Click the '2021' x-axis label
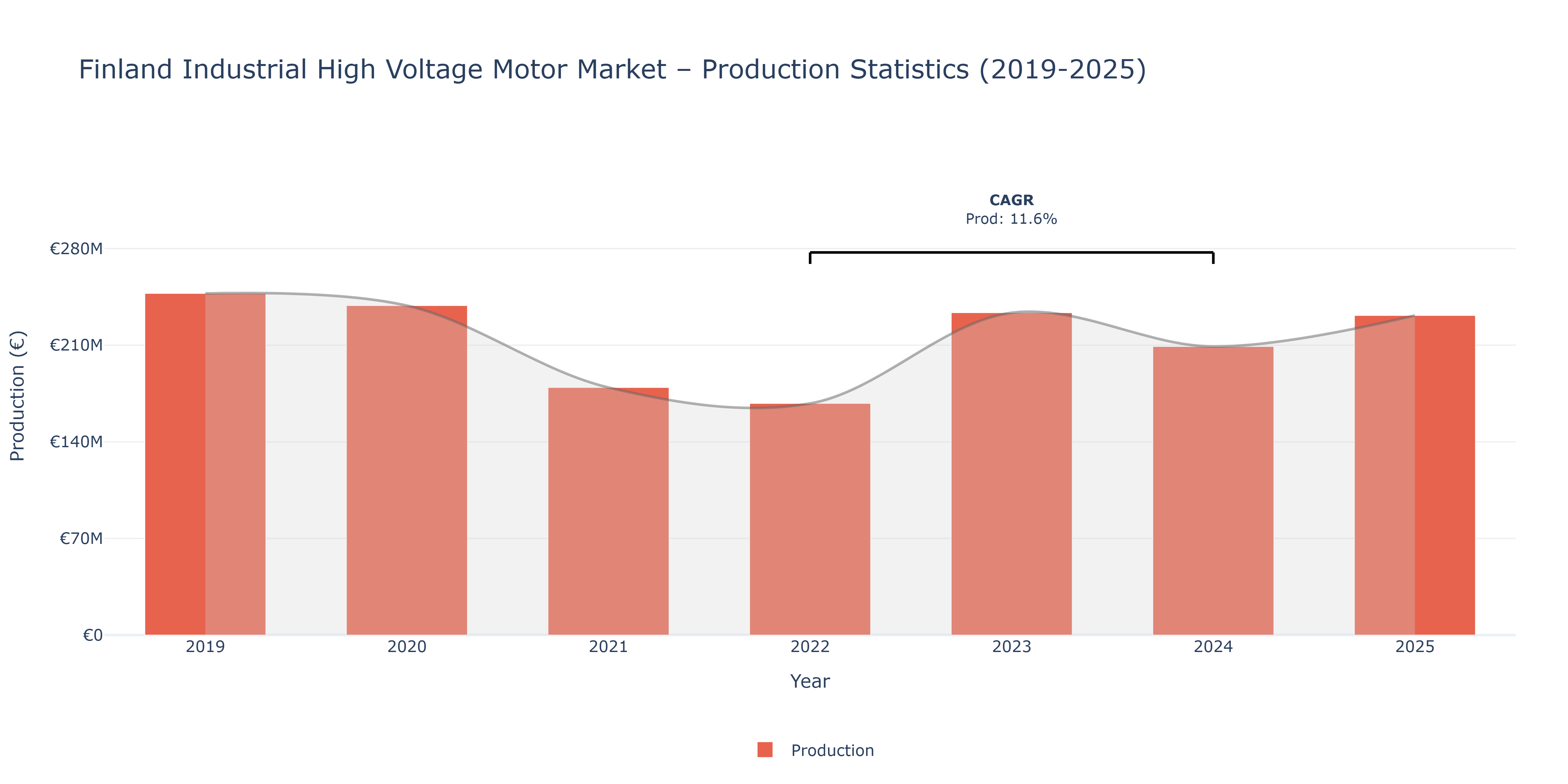This screenshot has width=1568, height=784. (608, 646)
